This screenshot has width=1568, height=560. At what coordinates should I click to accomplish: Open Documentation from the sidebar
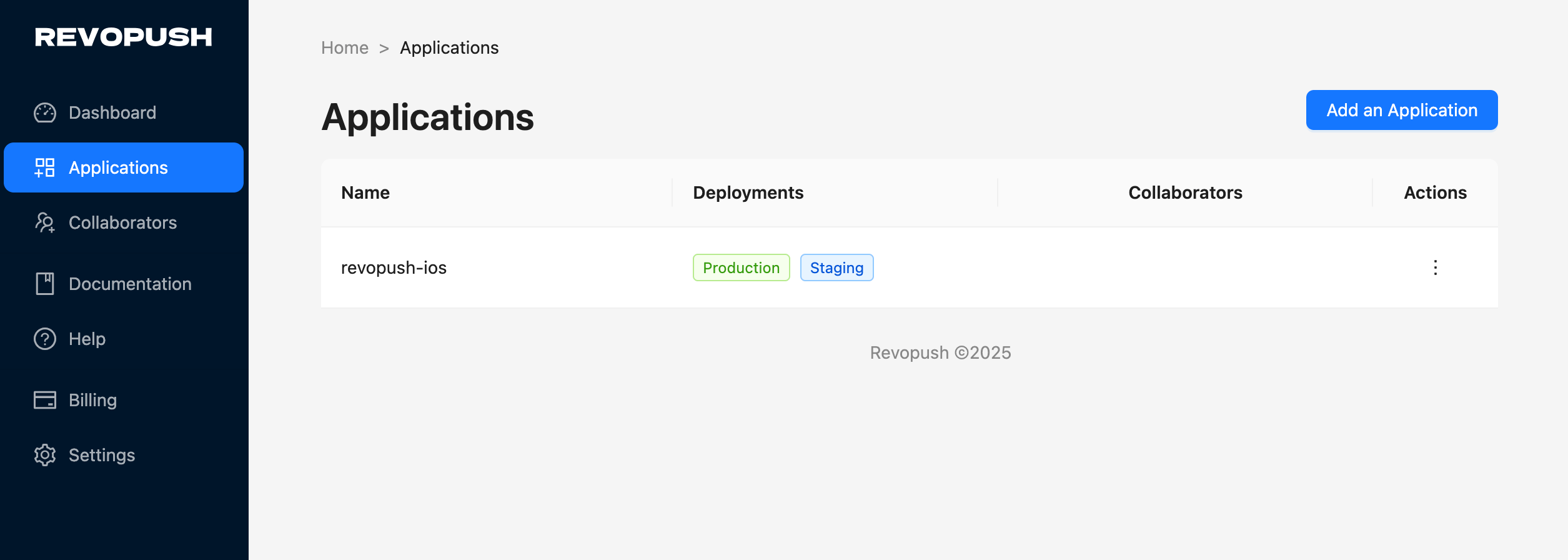click(130, 284)
